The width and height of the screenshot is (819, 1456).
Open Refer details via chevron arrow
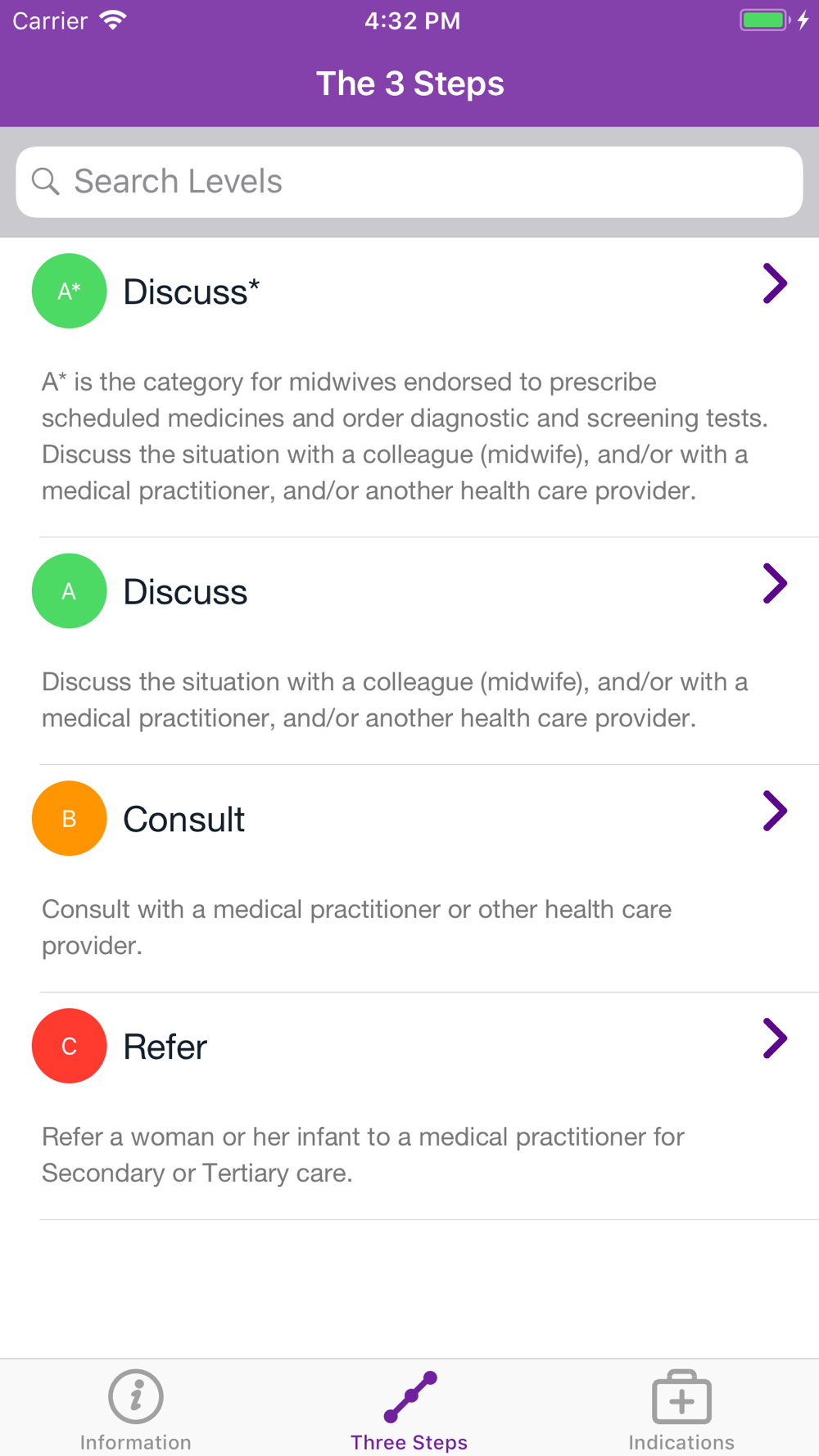click(775, 1038)
